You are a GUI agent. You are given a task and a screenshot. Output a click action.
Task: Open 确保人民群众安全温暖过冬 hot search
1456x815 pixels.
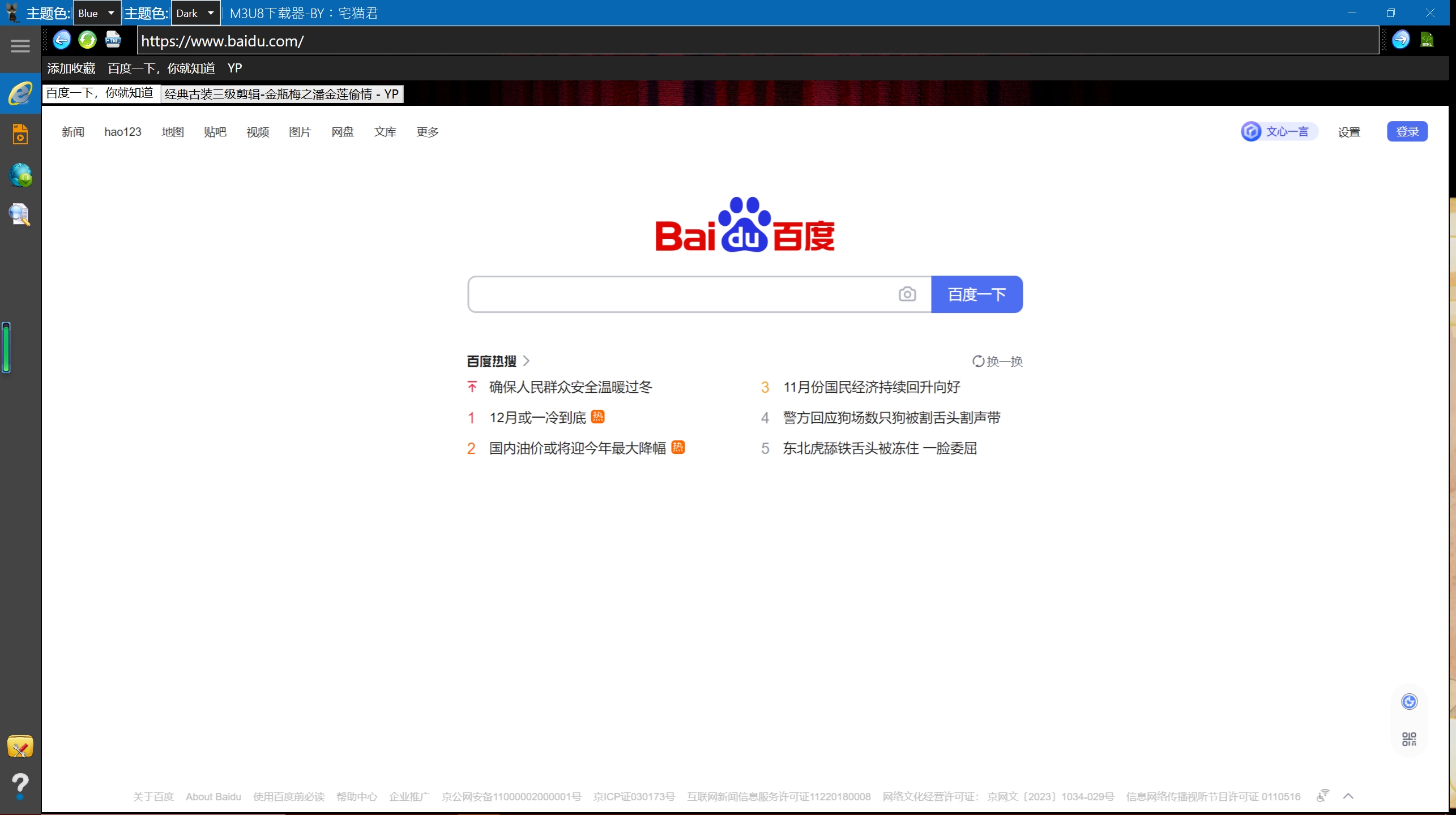(x=571, y=387)
